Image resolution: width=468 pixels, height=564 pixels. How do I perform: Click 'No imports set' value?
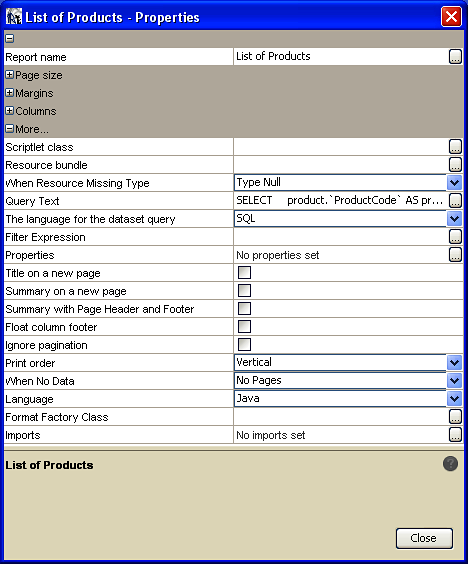click(x=271, y=435)
